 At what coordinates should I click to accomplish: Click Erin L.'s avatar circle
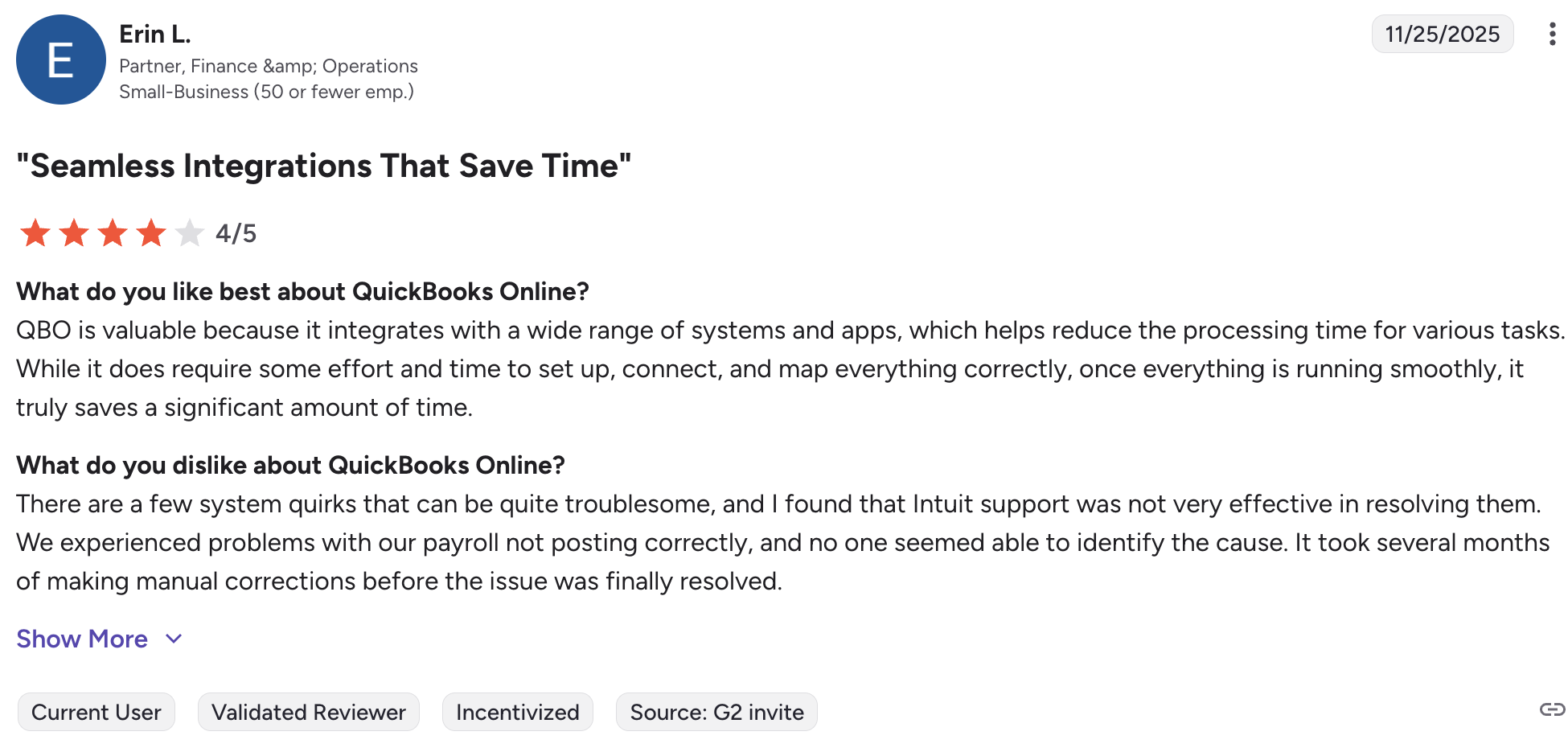point(60,59)
